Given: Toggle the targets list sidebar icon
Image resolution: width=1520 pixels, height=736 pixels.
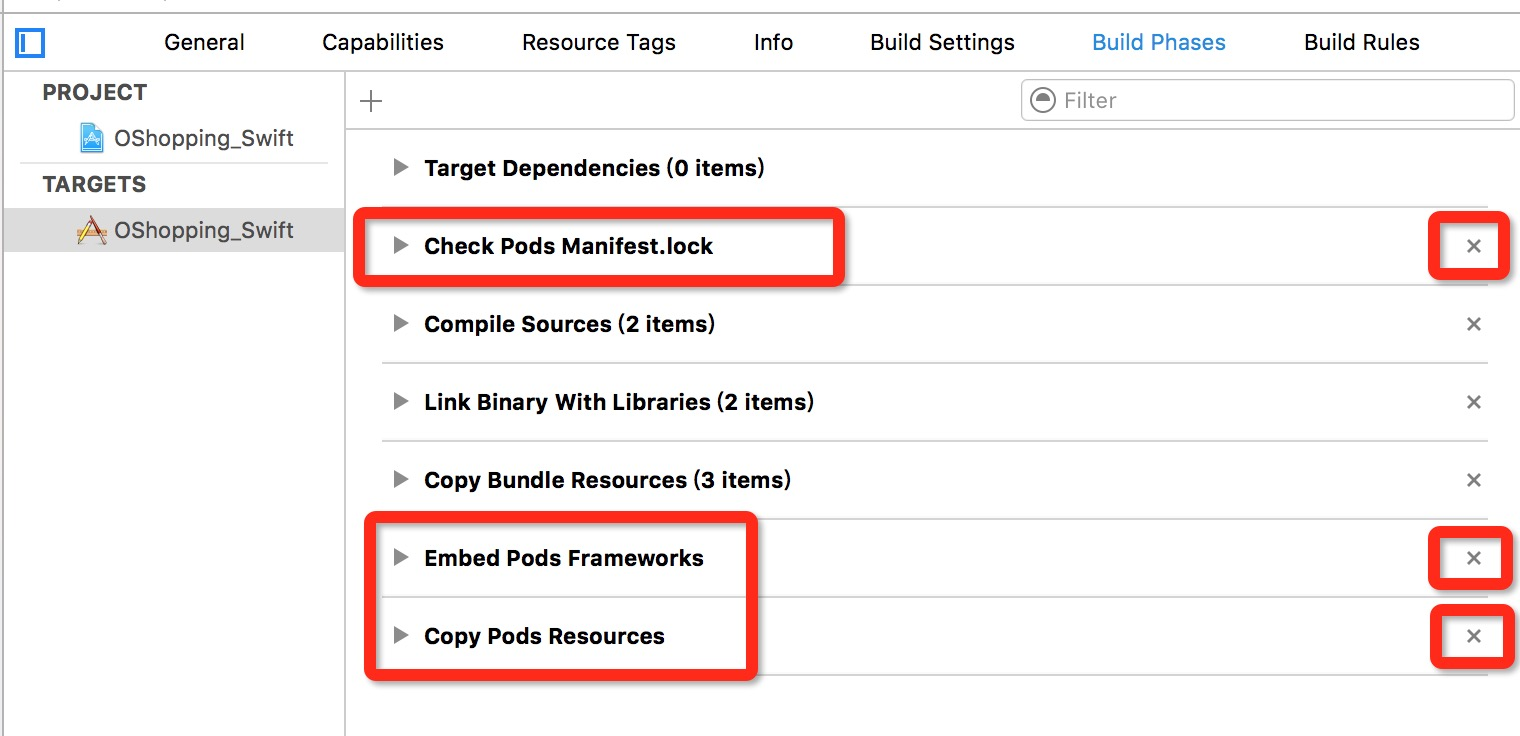Looking at the screenshot, I should pyautogui.click(x=31, y=43).
